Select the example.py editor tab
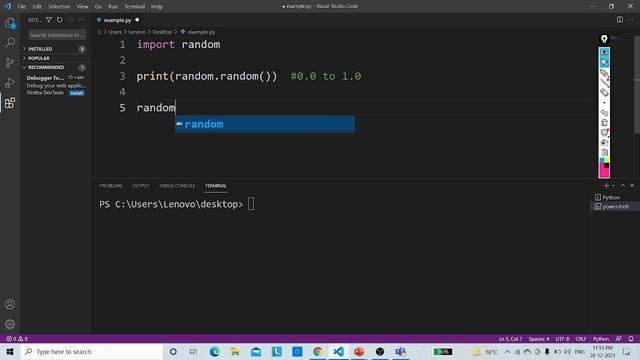The image size is (640, 360). tap(118, 20)
